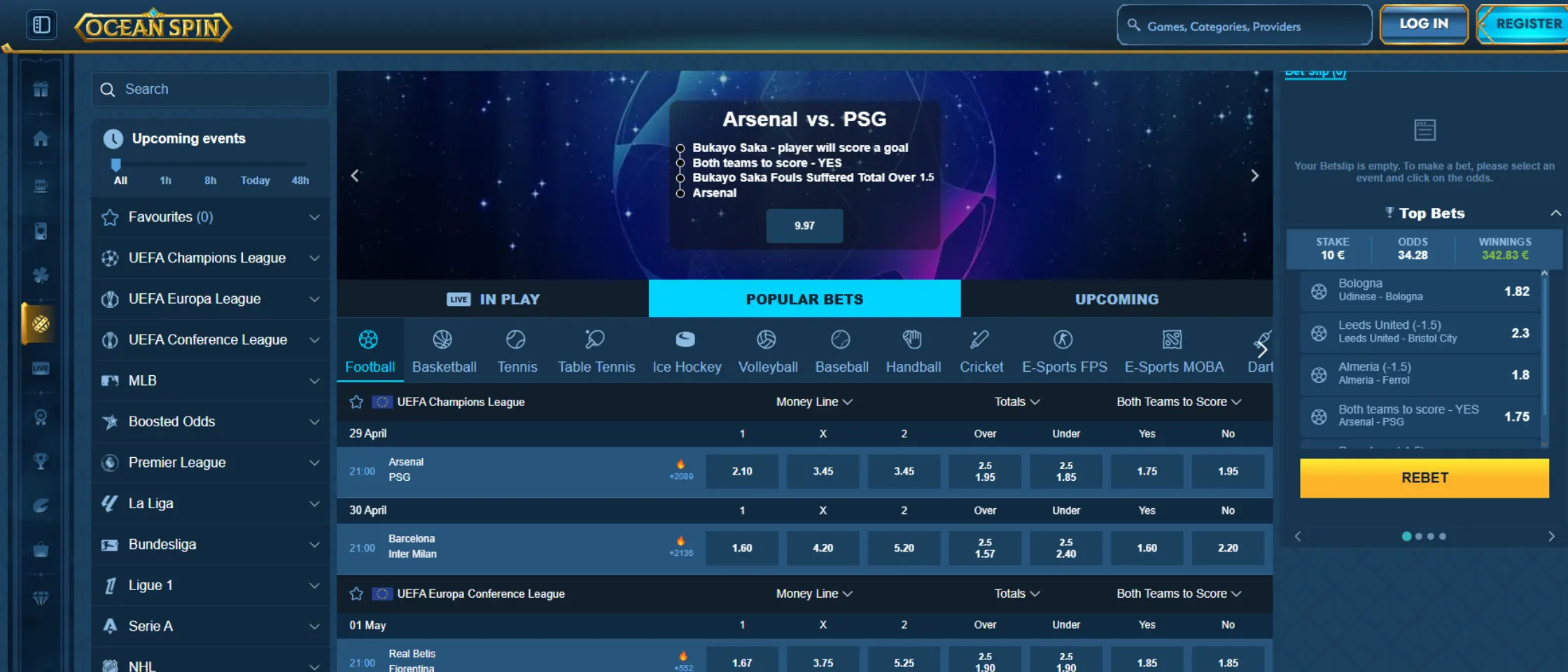
Task: Open the Money Line market dropdown
Action: click(x=813, y=402)
